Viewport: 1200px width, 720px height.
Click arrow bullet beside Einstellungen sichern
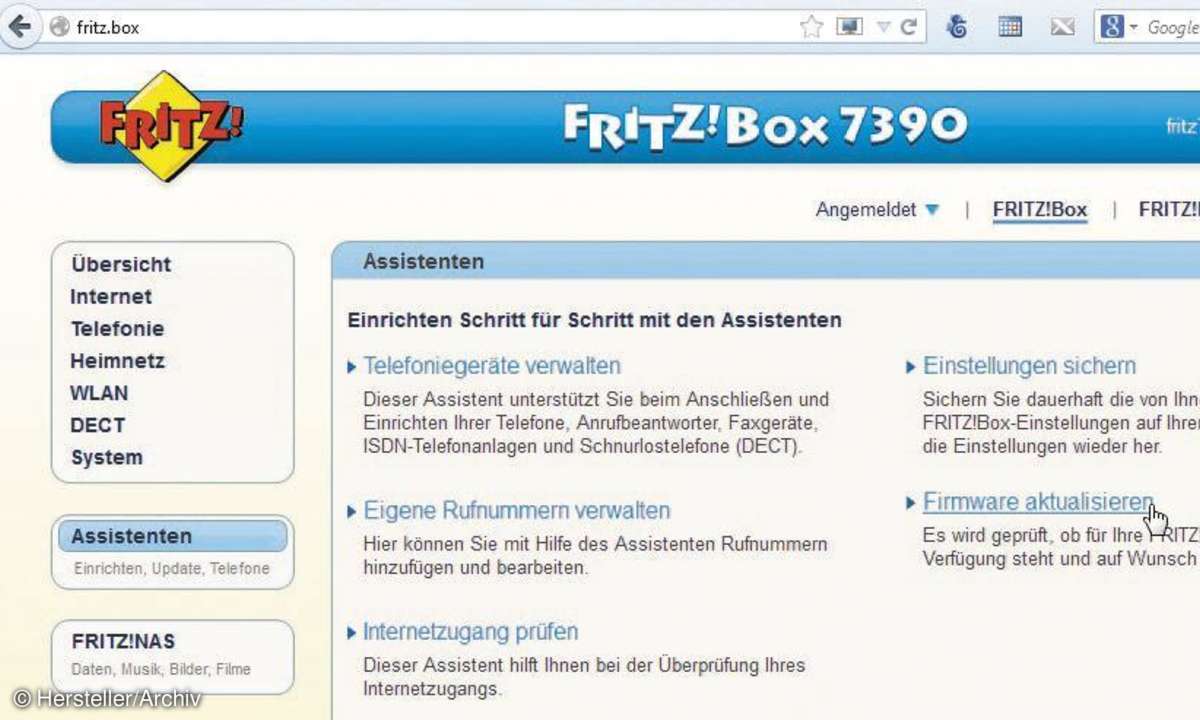[911, 368]
